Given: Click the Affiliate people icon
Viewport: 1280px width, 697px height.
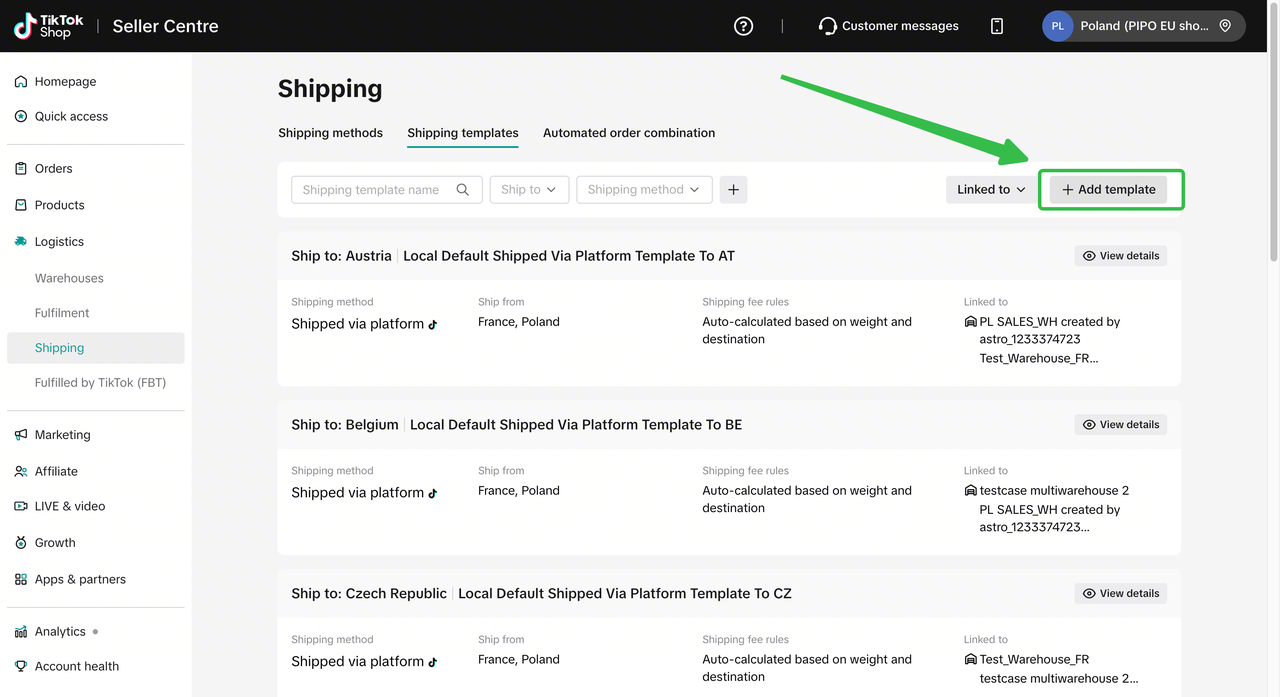Looking at the screenshot, I should pyautogui.click(x=21, y=471).
